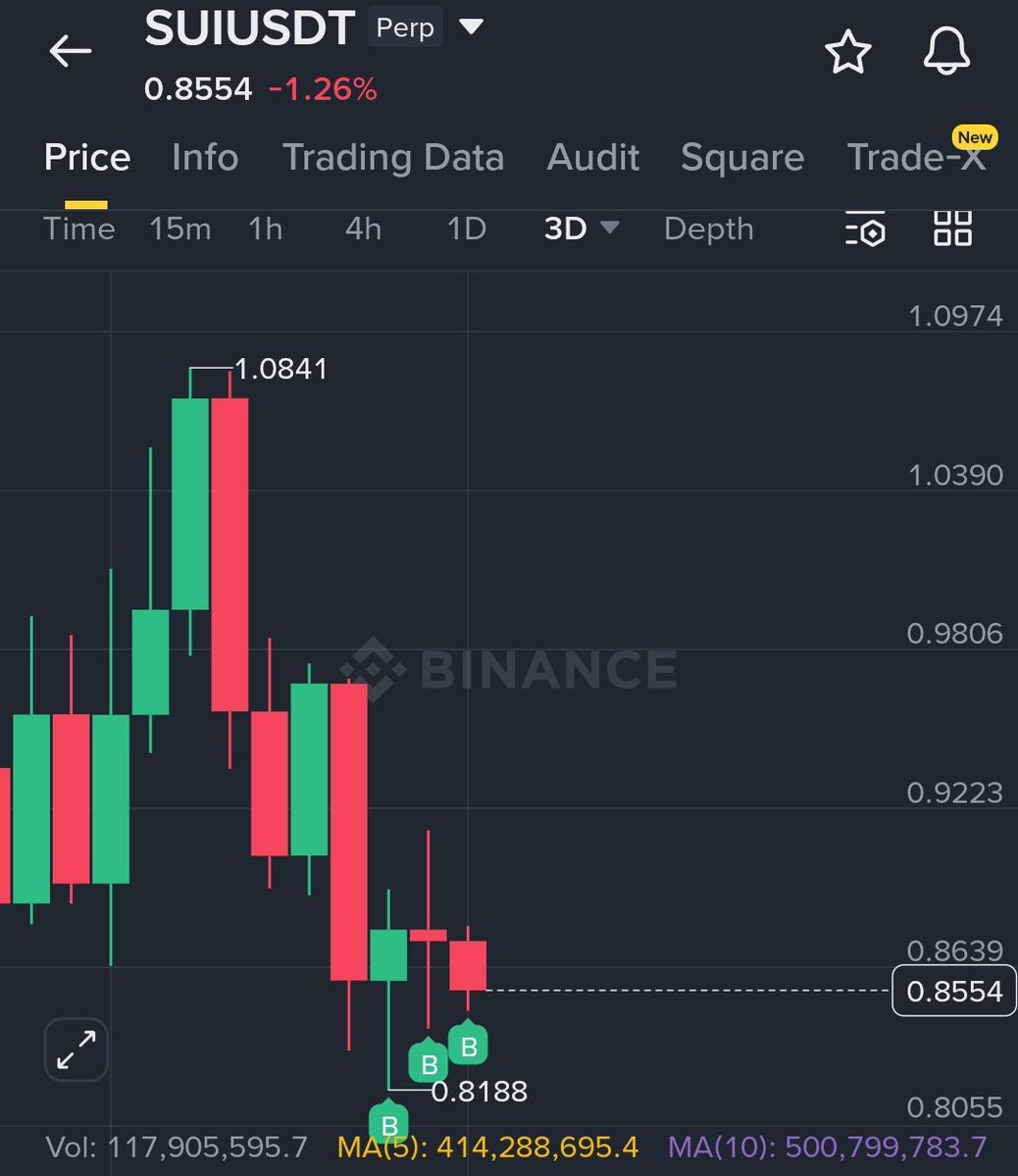The width and height of the screenshot is (1018, 1176).
Task: Tap the rightmost buy marker B
Action: [x=469, y=1047]
